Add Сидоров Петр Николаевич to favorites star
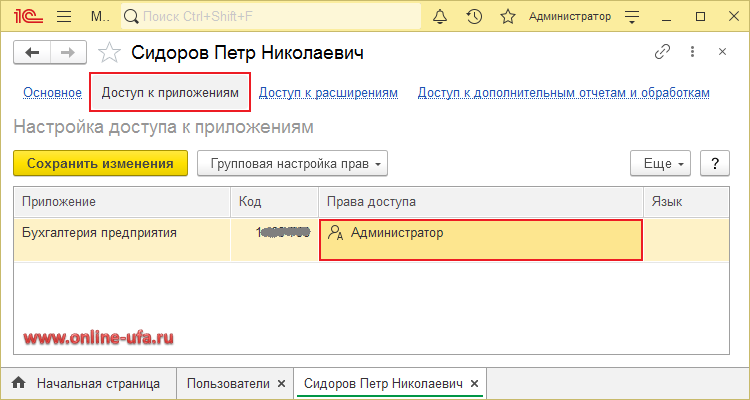Viewport: 750px width, 400px height. [112, 54]
